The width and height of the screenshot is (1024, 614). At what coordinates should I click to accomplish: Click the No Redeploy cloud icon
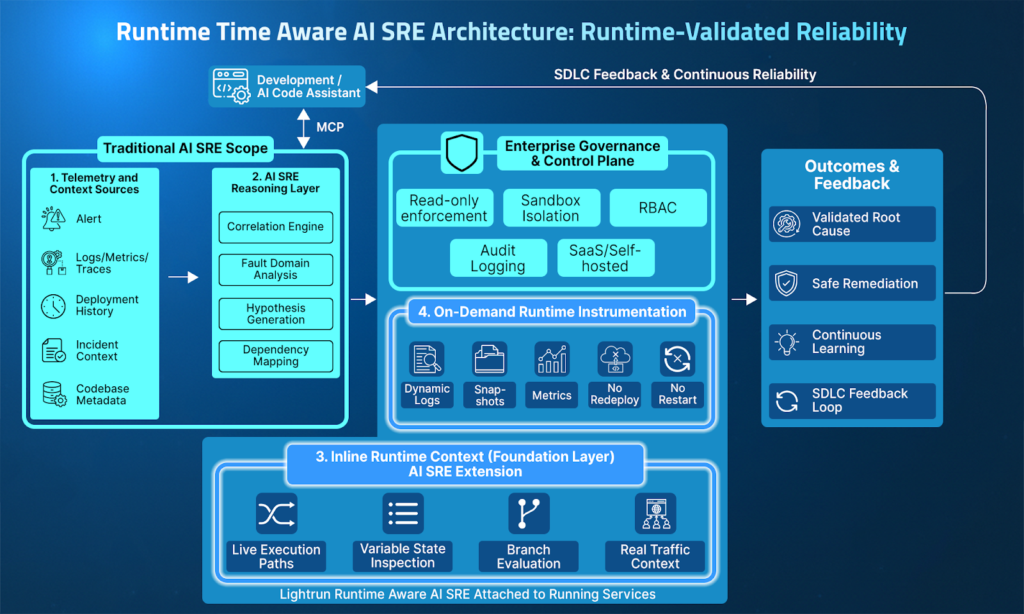click(614, 358)
